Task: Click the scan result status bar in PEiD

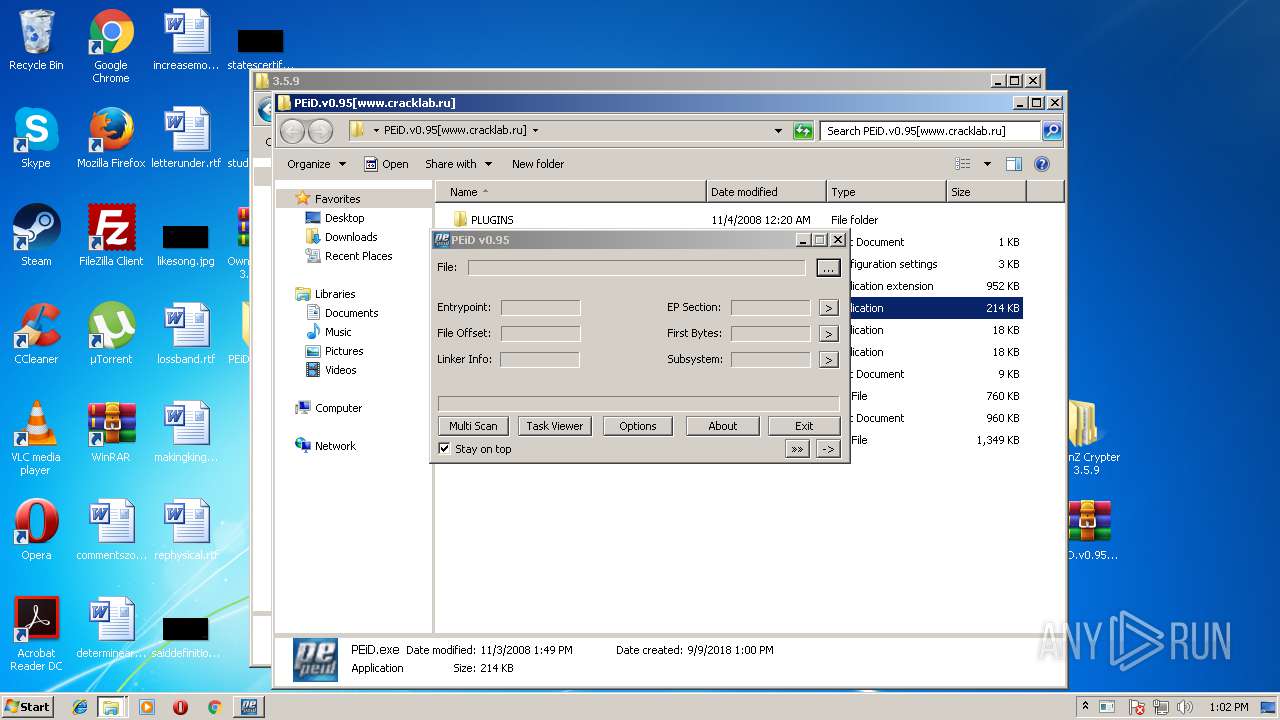Action: (638, 403)
